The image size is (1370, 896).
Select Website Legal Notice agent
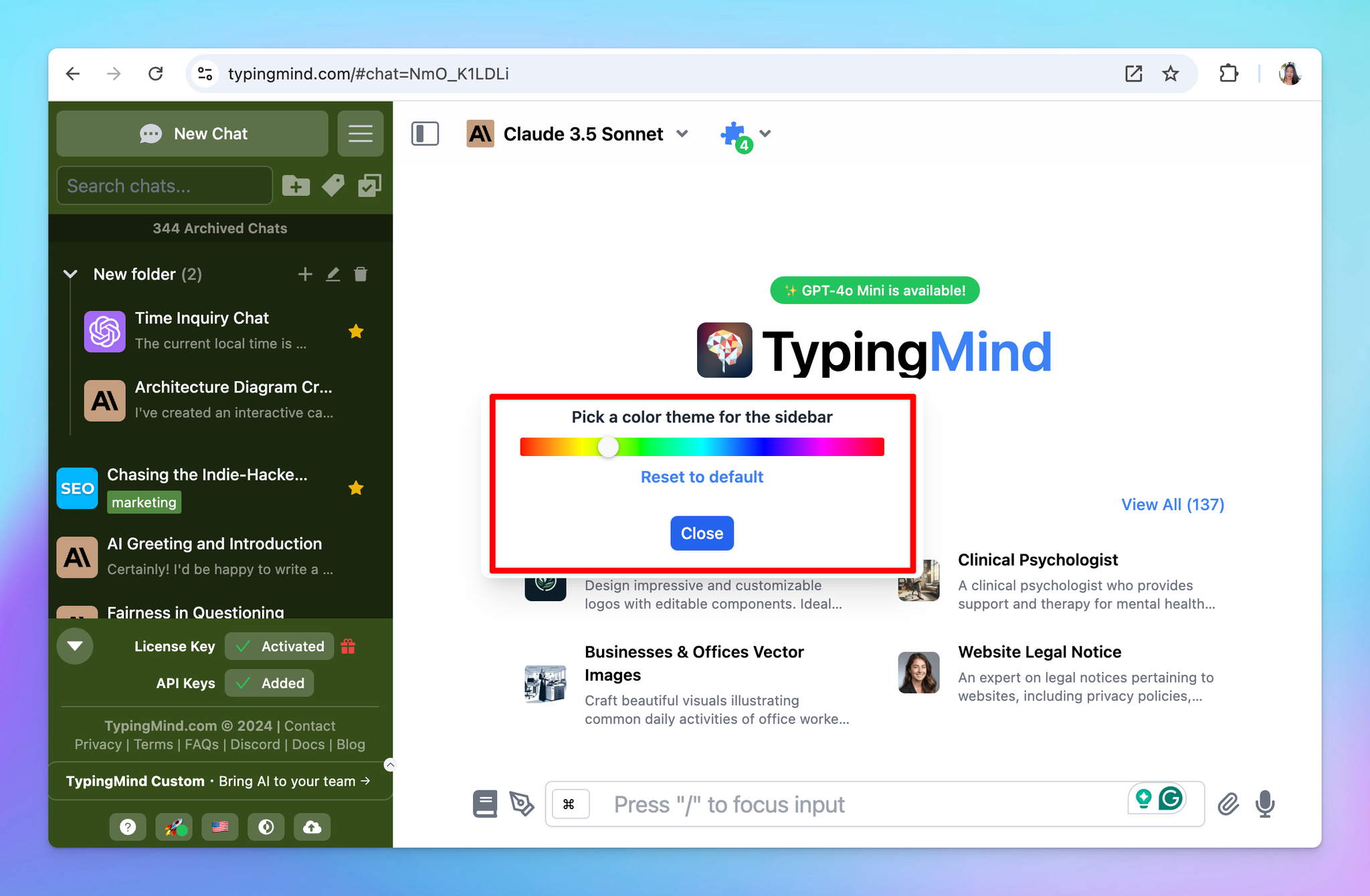1062,673
